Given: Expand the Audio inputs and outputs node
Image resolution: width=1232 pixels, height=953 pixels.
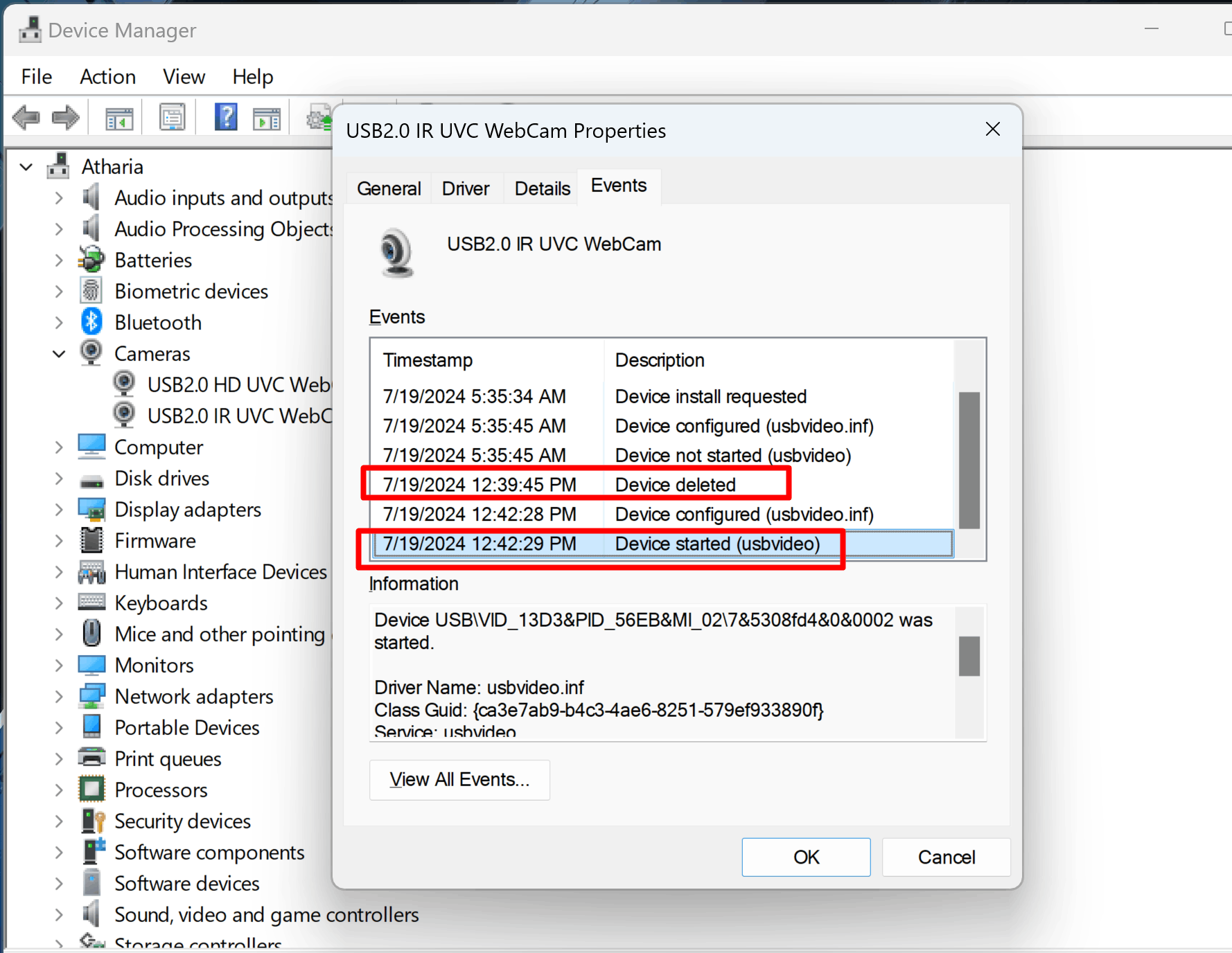Looking at the screenshot, I should click(x=59, y=198).
